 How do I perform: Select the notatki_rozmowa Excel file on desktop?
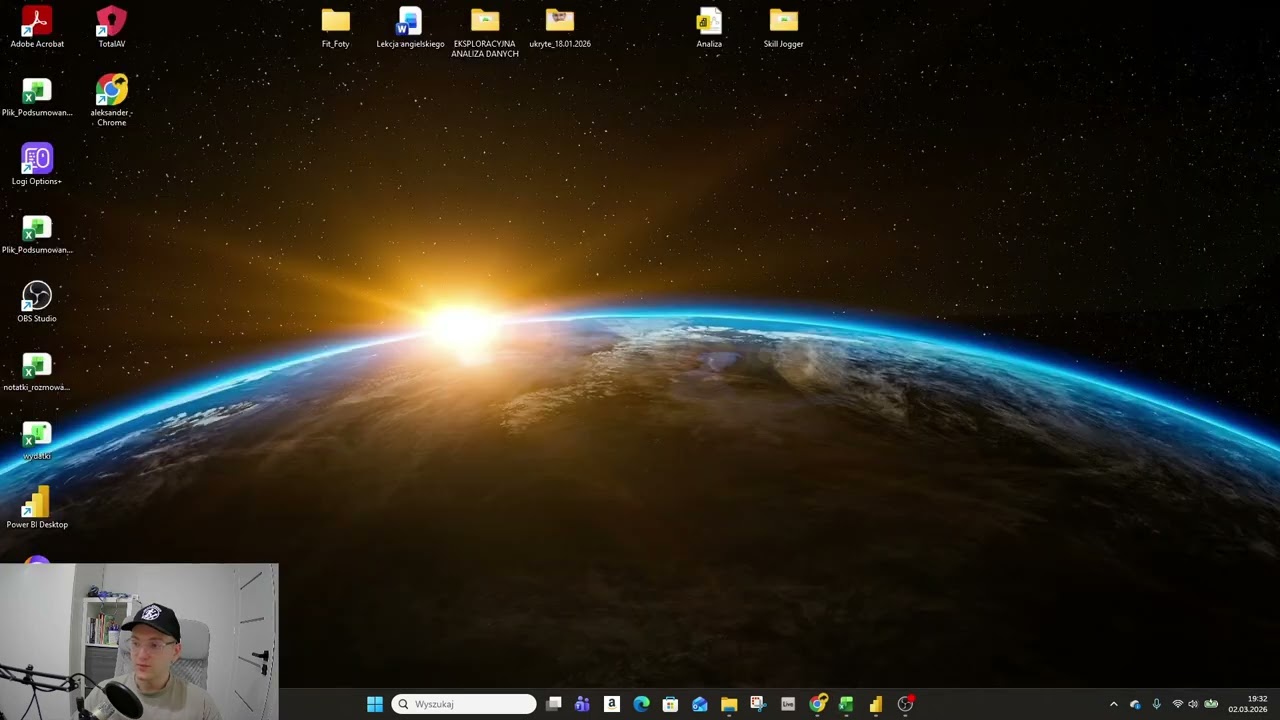[37, 372]
